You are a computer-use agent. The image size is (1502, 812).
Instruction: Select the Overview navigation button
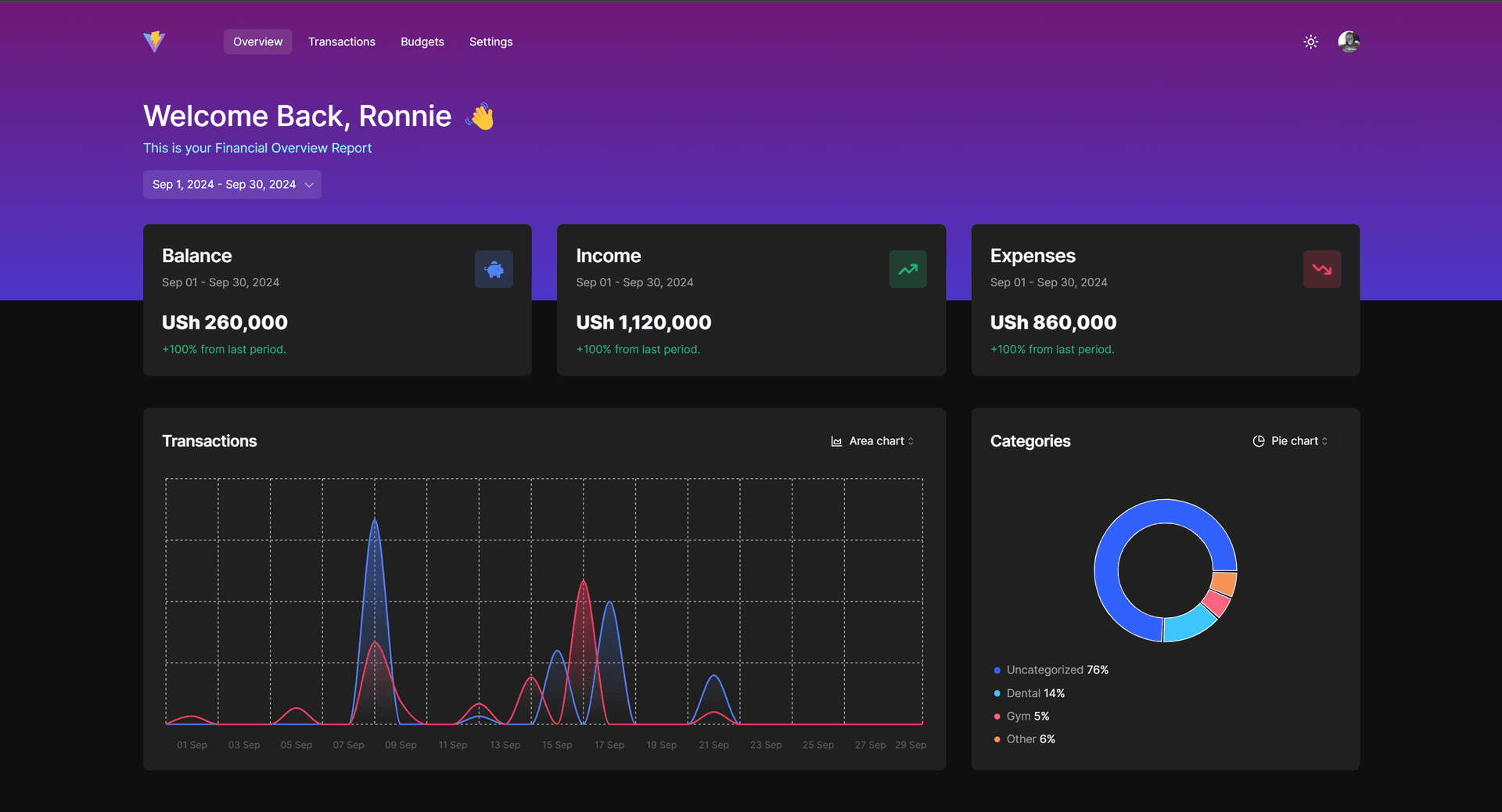tap(257, 42)
